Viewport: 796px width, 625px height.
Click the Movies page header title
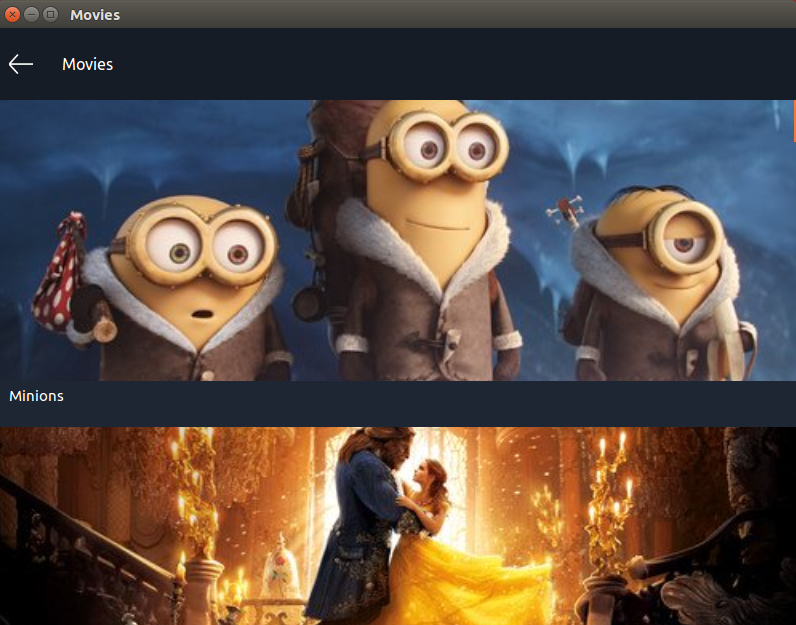point(87,64)
